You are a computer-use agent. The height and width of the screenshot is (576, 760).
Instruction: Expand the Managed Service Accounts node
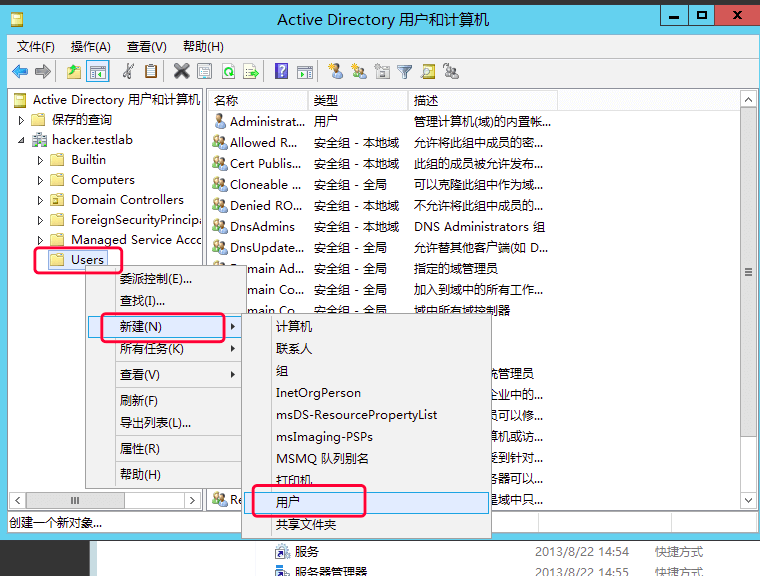point(40,240)
